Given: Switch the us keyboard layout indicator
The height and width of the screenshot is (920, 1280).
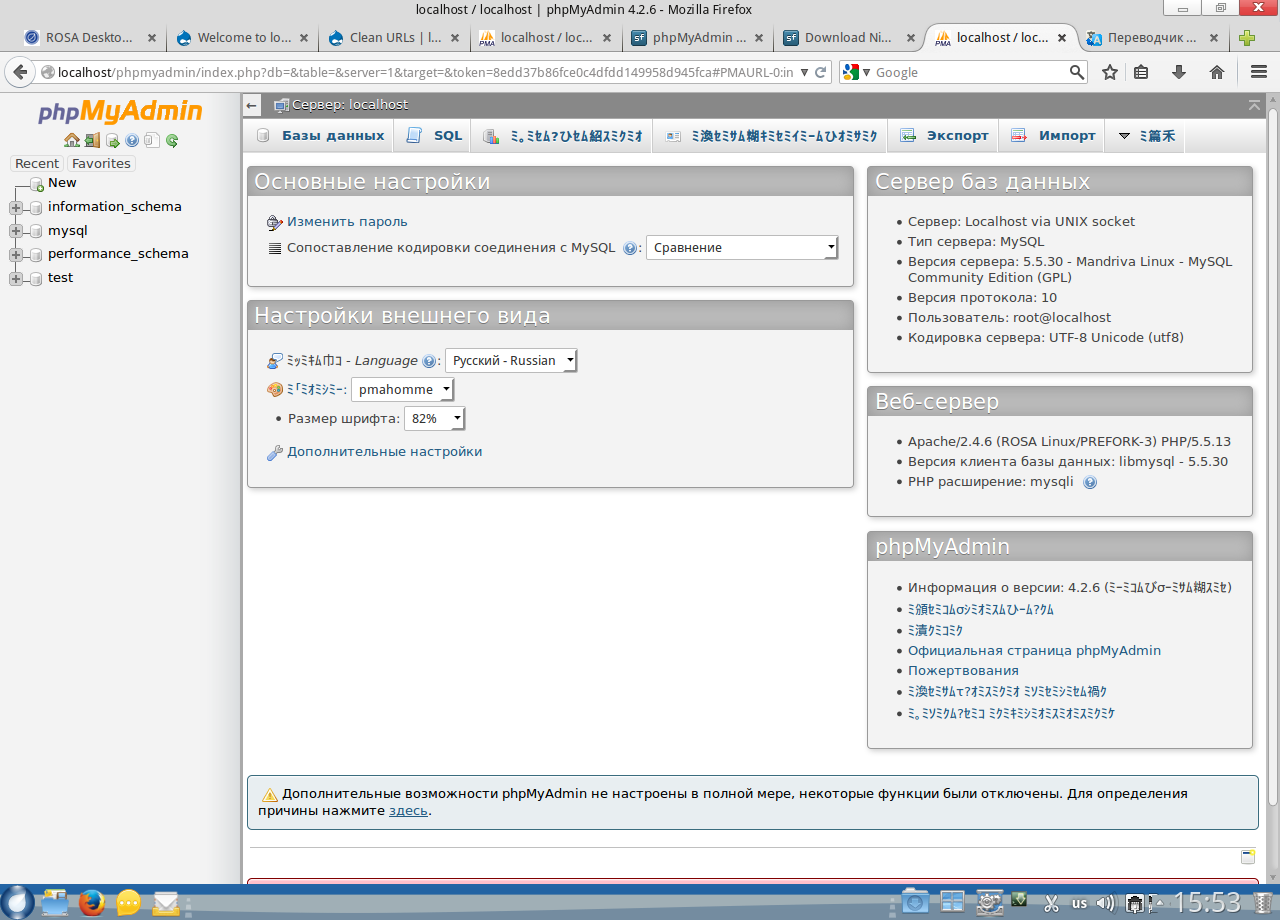Looking at the screenshot, I should click(1079, 903).
